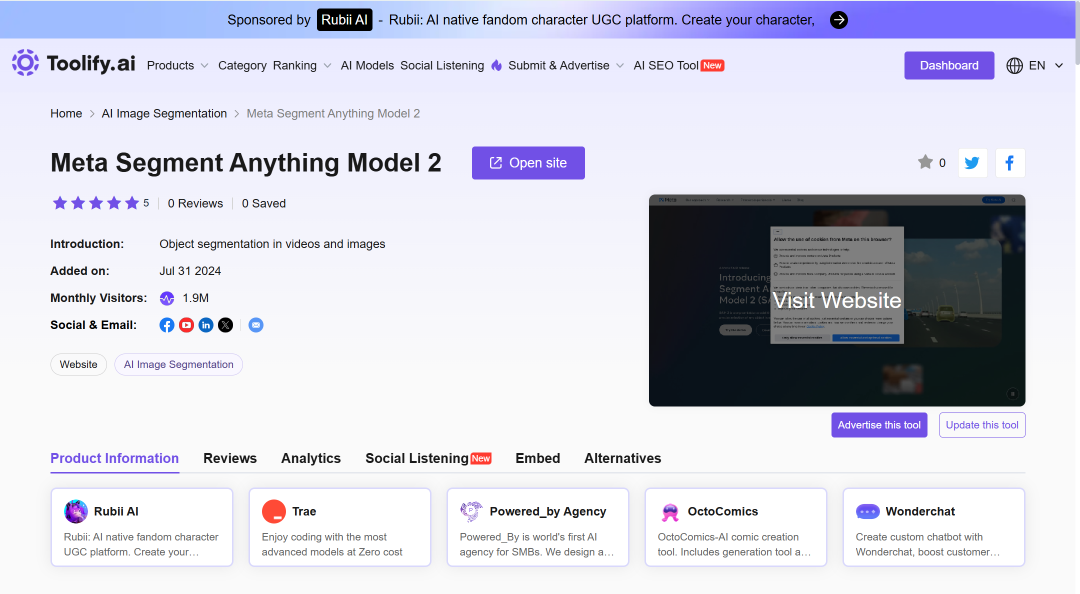Switch to the Social Listening tab
The width and height of the screenshot is (1080, 594).
click(428, 458)
